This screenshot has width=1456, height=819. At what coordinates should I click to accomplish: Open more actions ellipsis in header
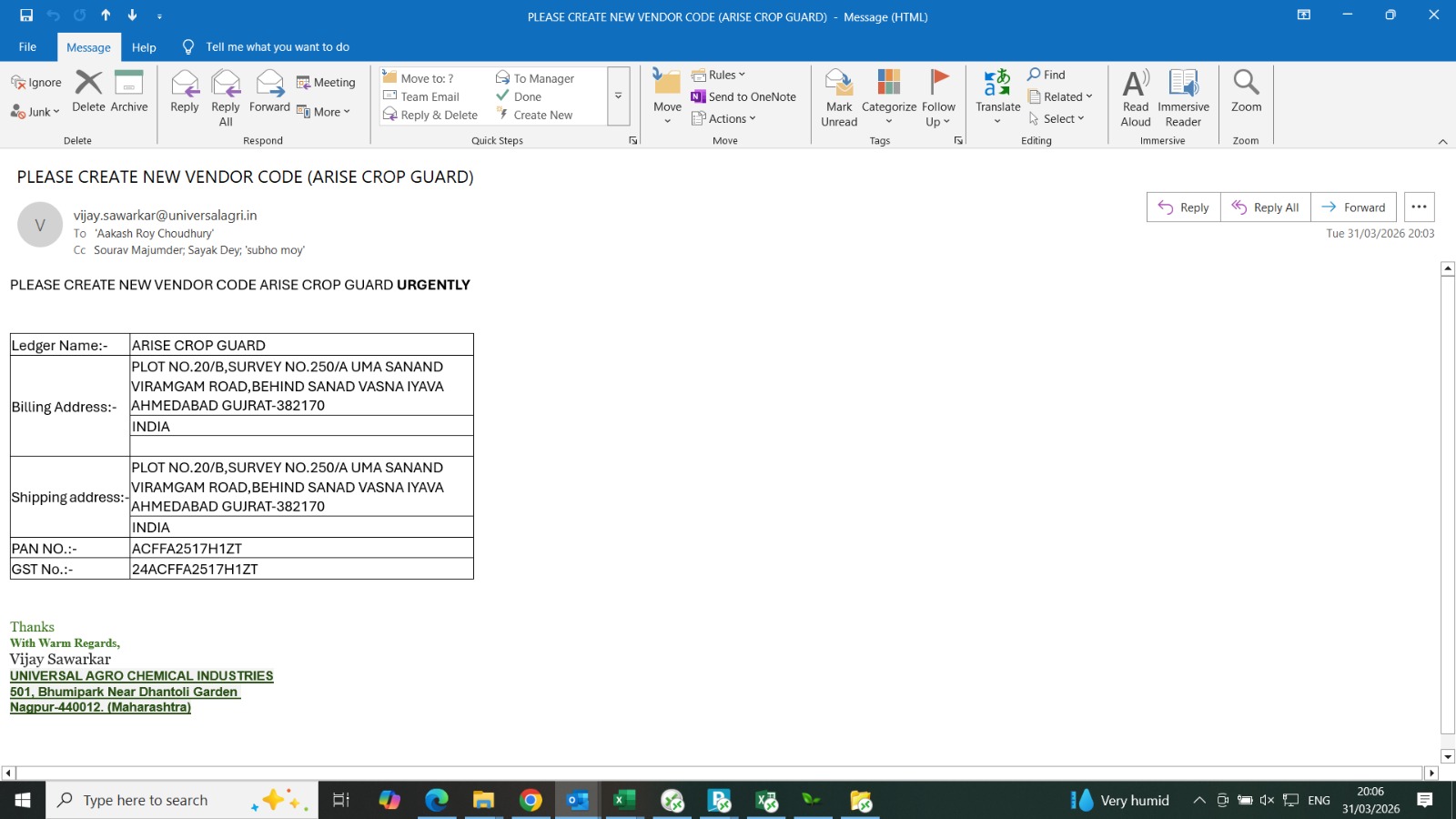[x=1419, y=207]
